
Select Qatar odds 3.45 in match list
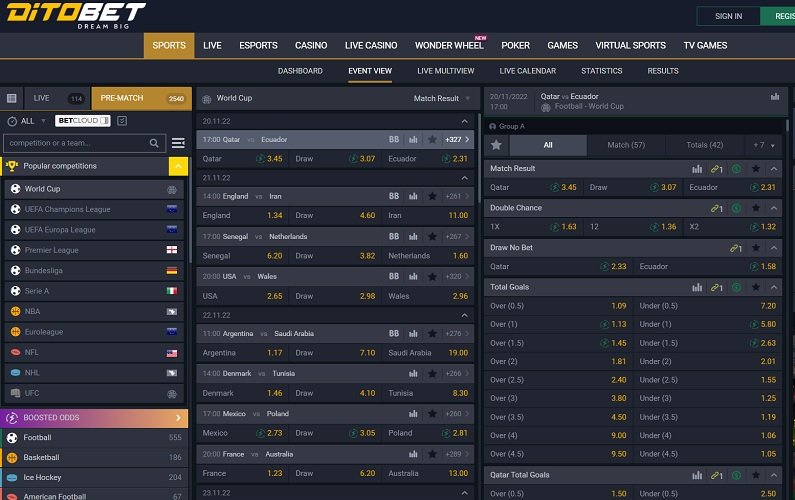pos(269,158)
